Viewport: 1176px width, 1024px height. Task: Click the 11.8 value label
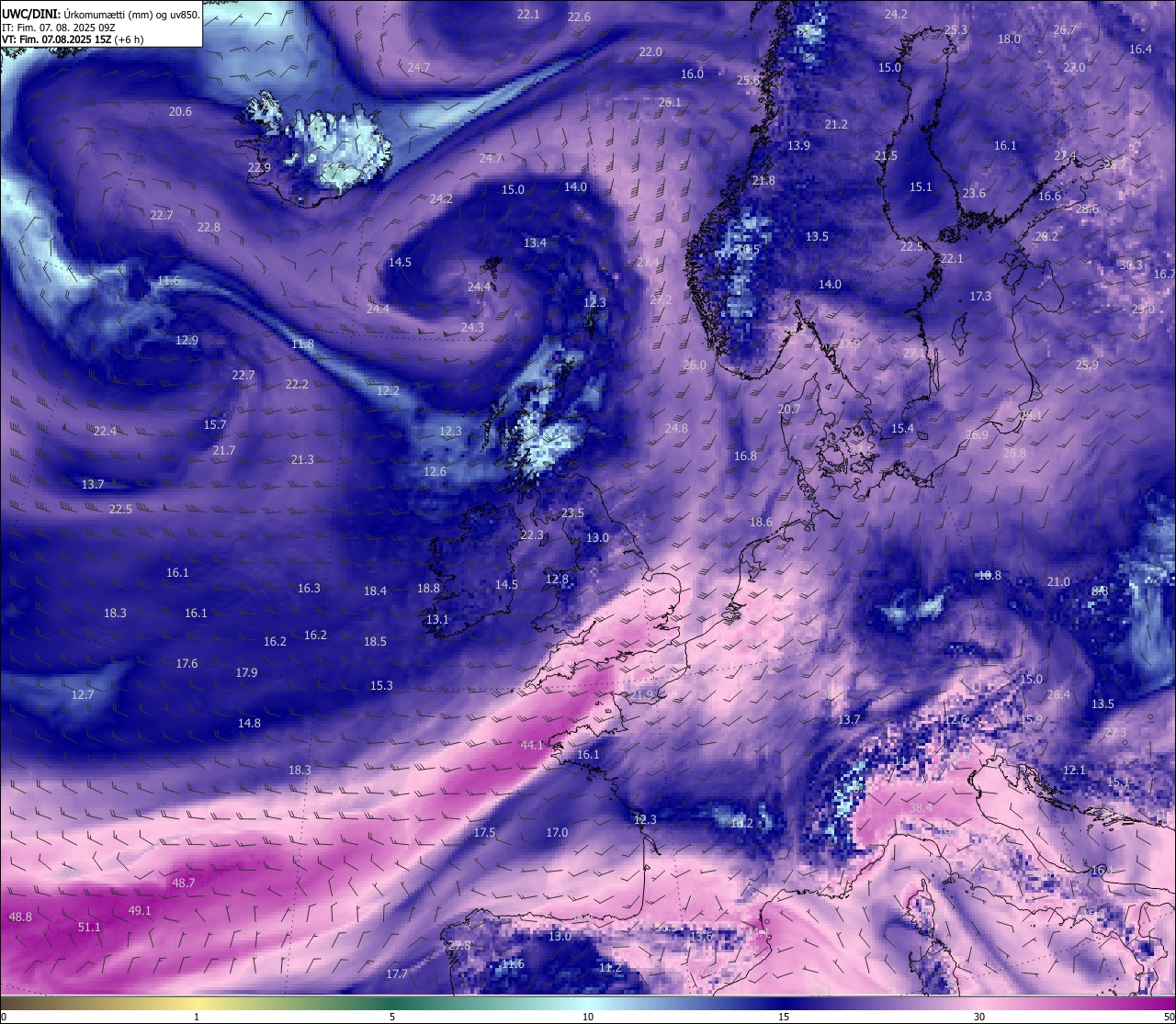pos(302,343)
